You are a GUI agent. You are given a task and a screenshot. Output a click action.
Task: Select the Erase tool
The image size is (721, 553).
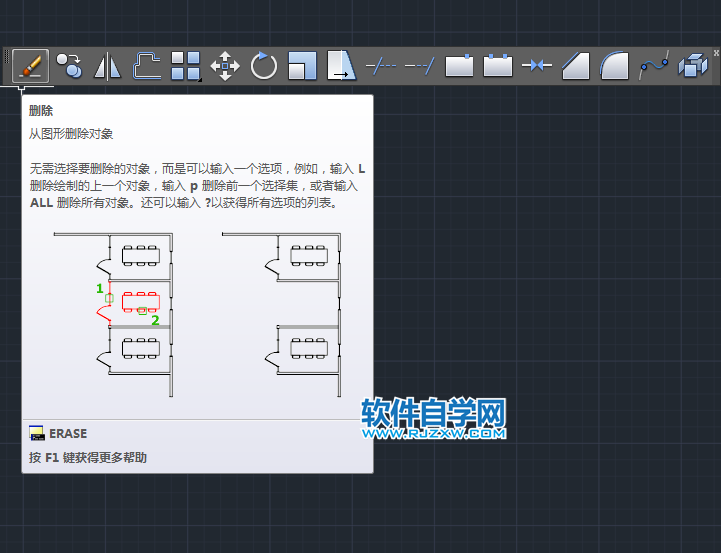(30, 66)
